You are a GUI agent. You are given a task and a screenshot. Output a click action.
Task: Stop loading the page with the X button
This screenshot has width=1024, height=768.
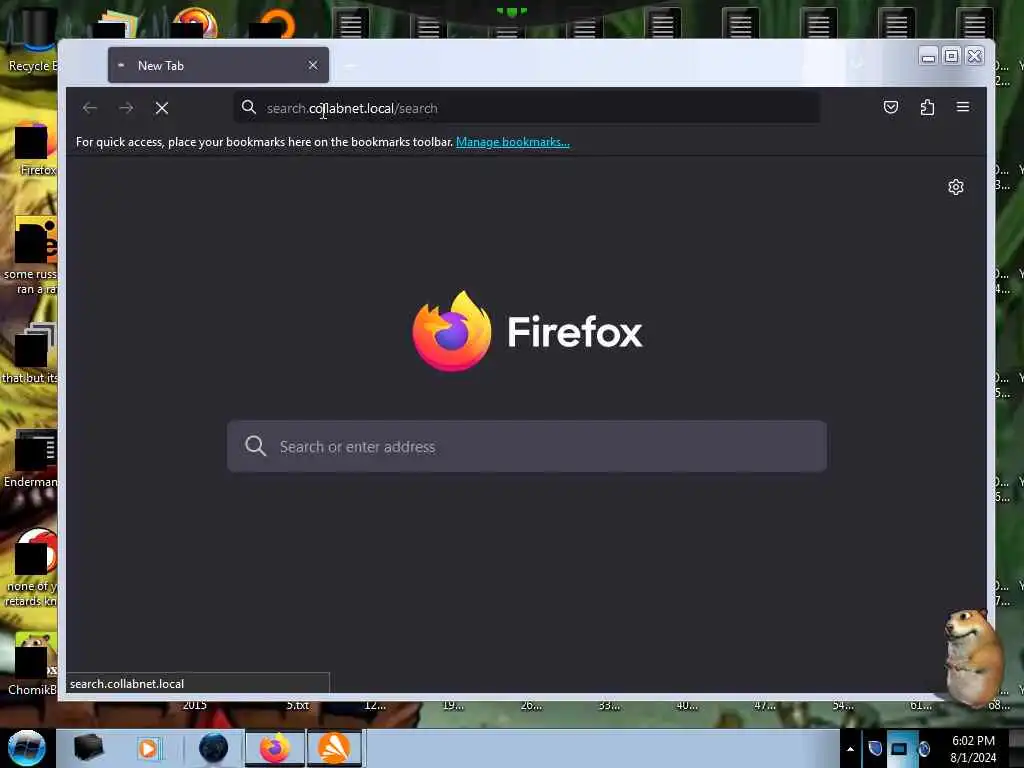coord(162,108)
